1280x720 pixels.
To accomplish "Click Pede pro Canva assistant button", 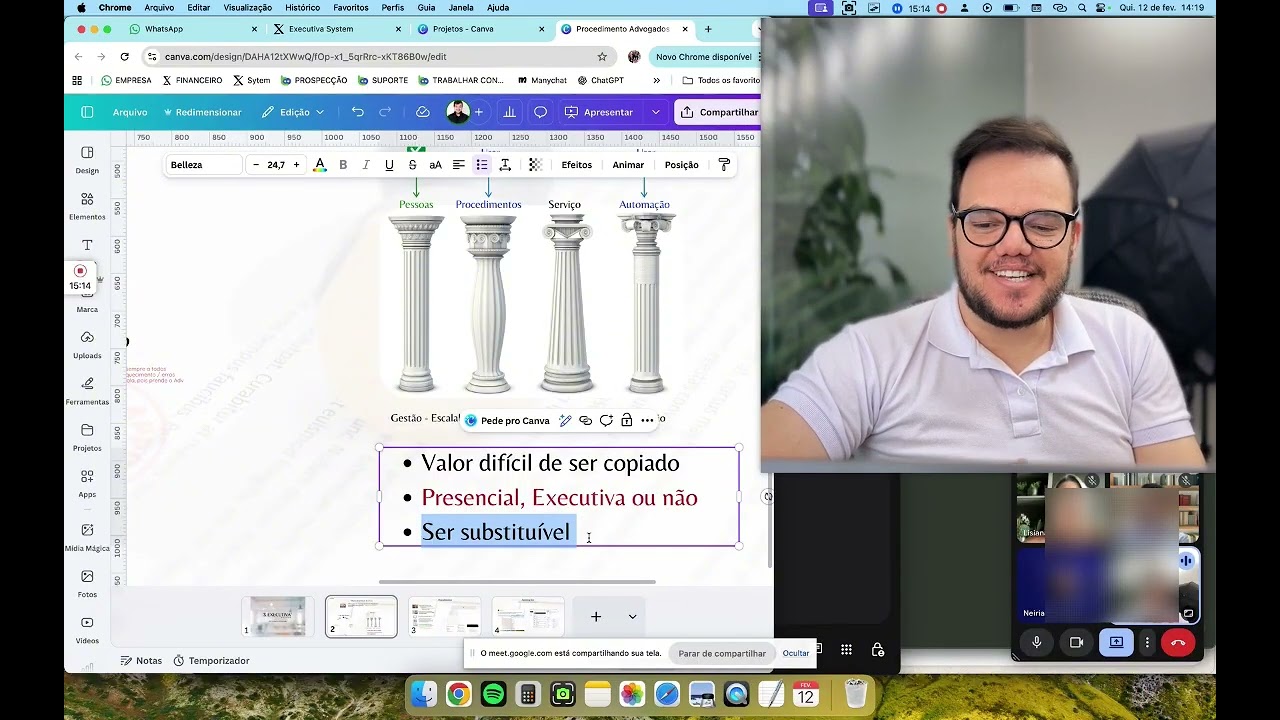I will (507, 421).
